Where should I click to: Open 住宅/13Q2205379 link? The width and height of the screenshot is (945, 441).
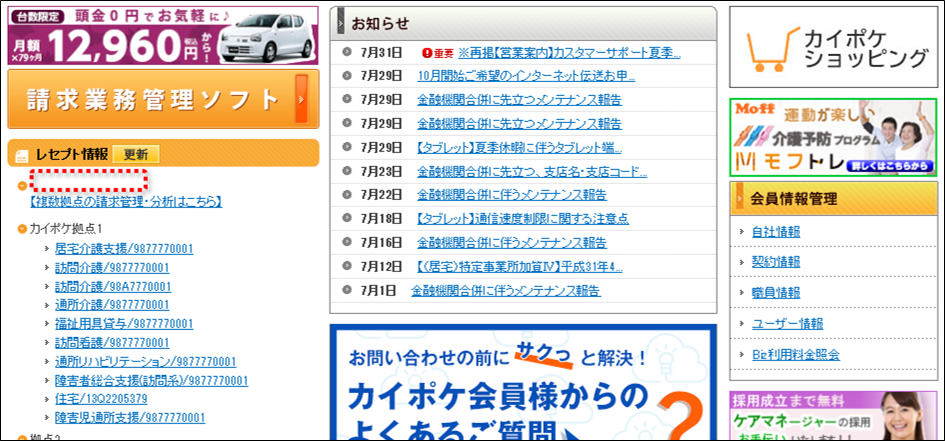click(x=101, y=399)
